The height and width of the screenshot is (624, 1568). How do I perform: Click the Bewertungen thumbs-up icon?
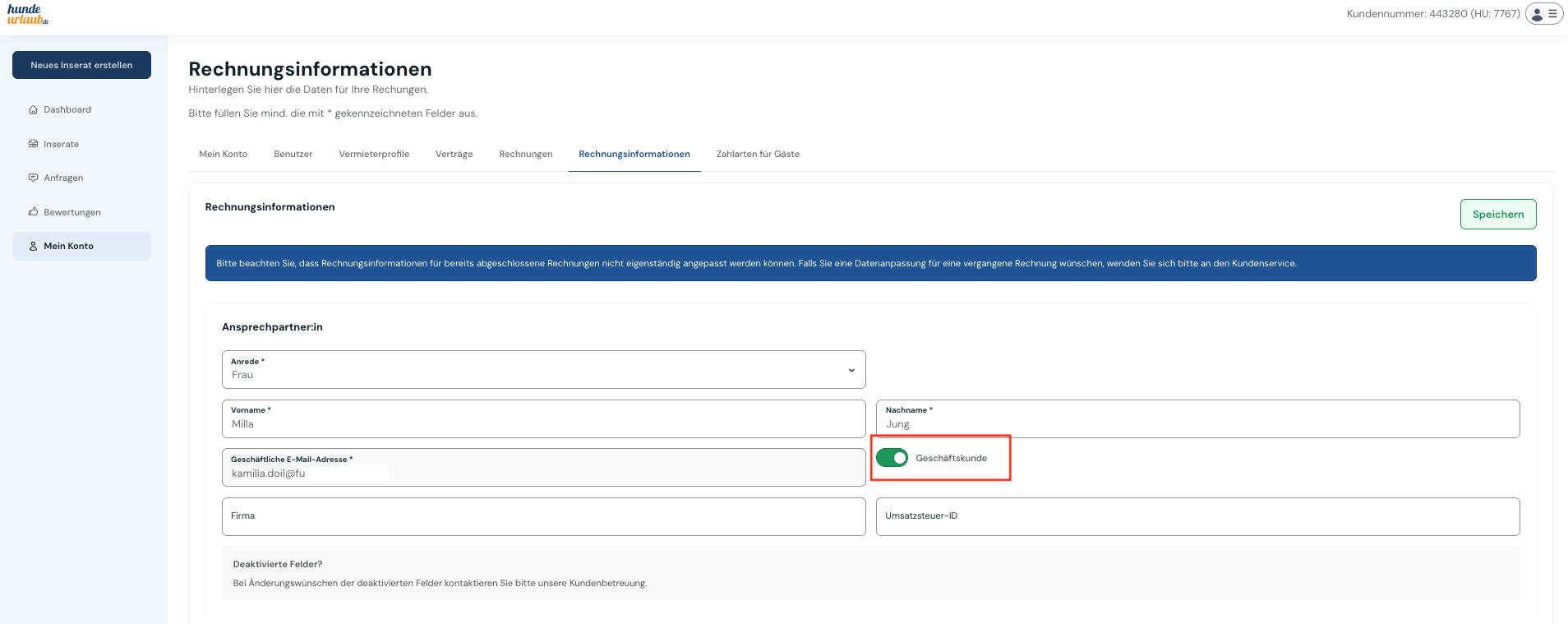33,212
